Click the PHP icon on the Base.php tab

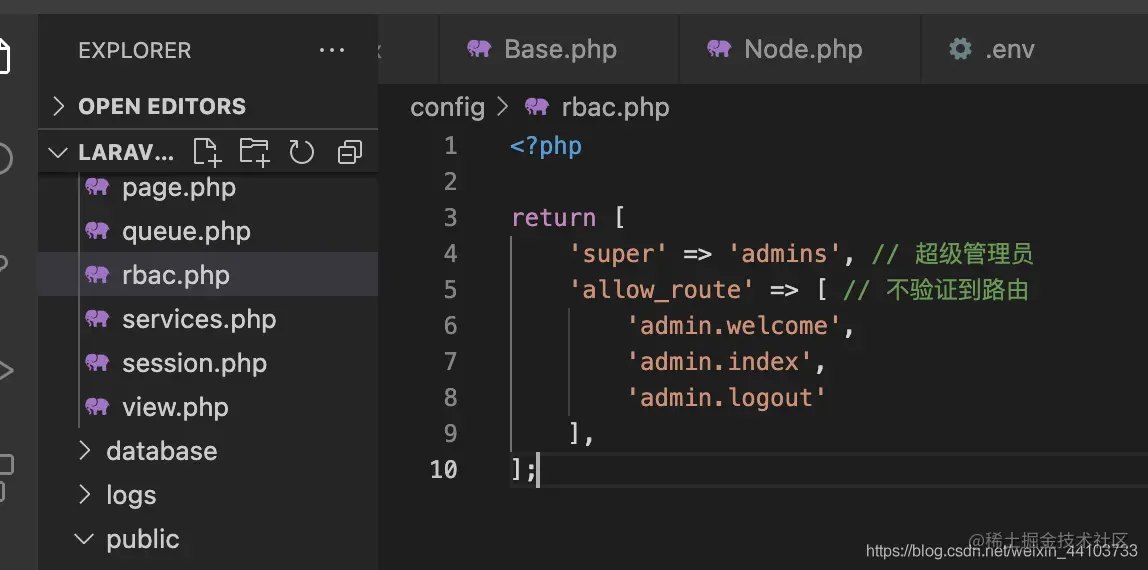point(479,49)
